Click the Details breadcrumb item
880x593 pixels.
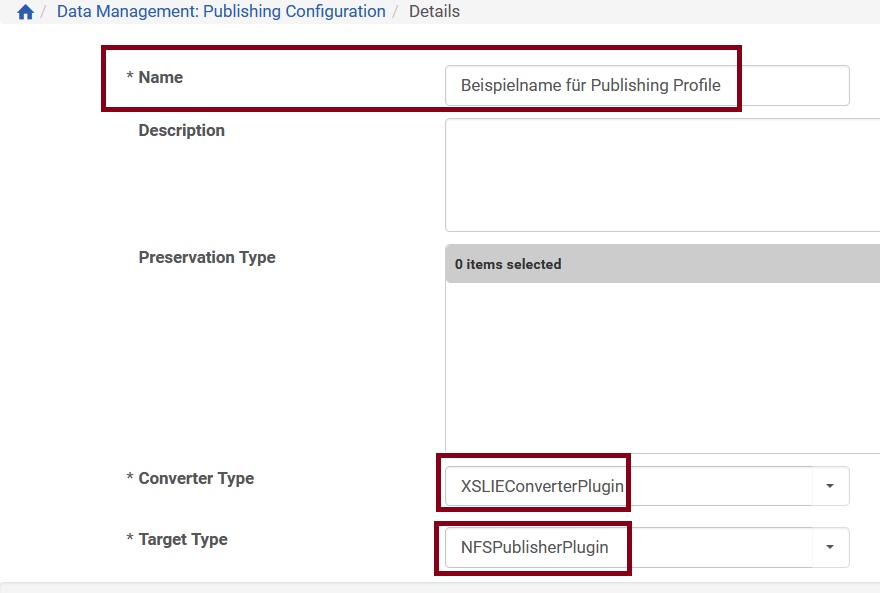pos(434,12)
